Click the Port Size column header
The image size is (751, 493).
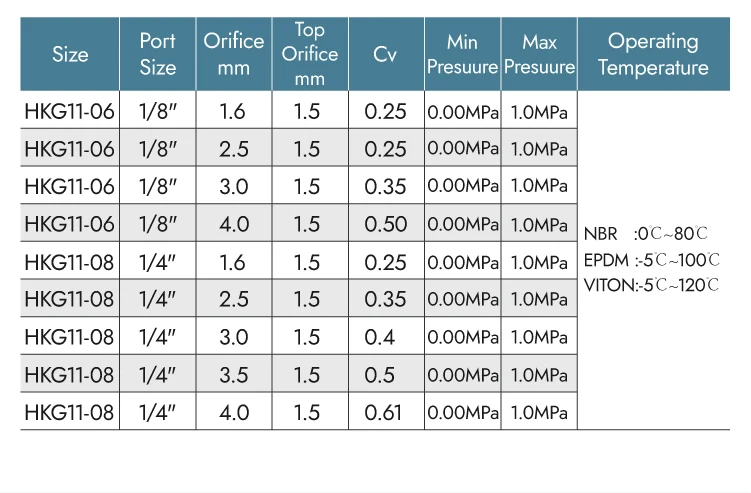click(158, 55)
